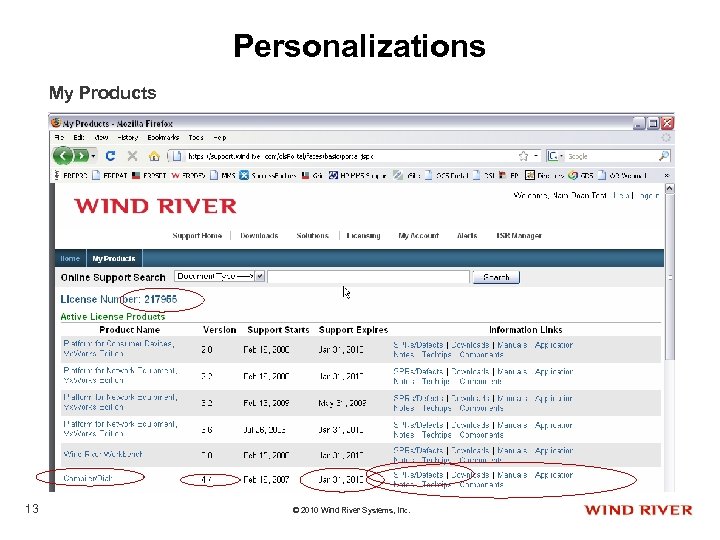Open the MKS bookmark

223,175
